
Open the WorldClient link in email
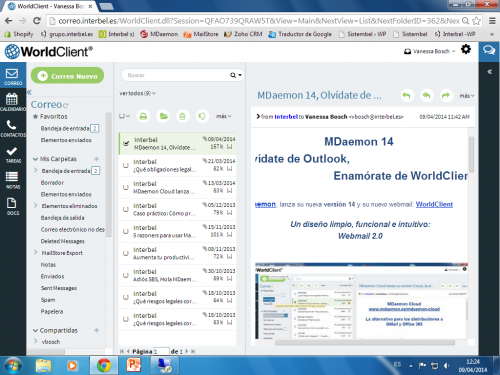click(434, 204)
